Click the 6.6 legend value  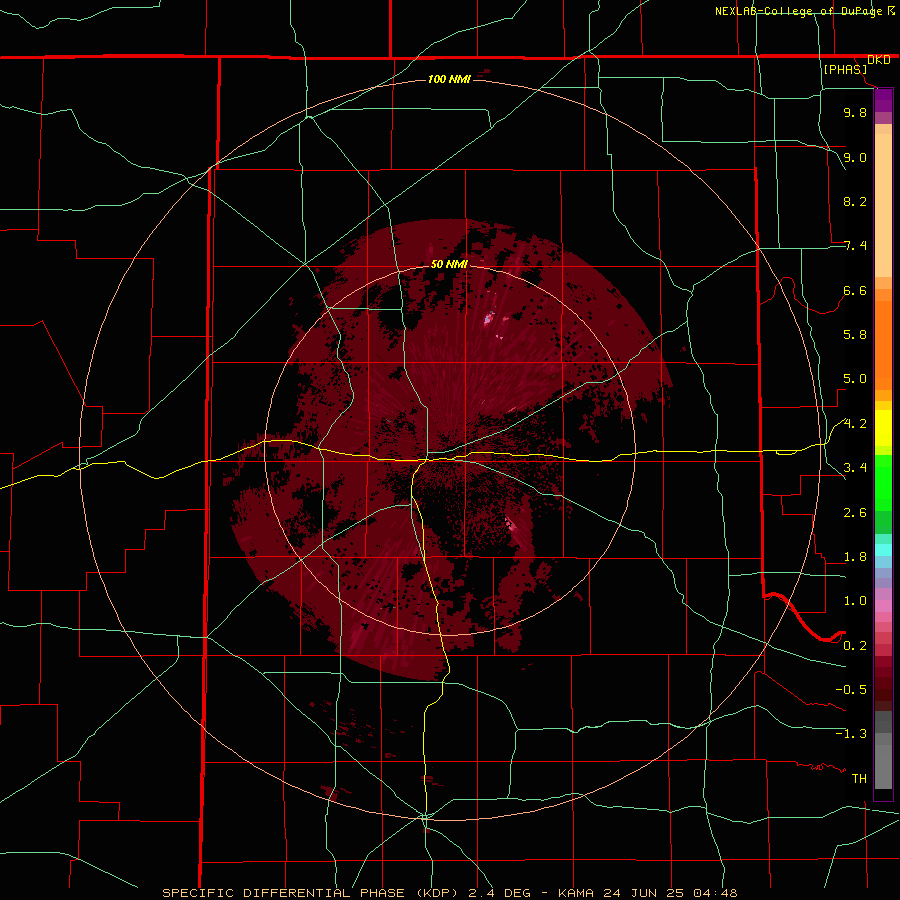pyautogui.click(x=855, y=290)
